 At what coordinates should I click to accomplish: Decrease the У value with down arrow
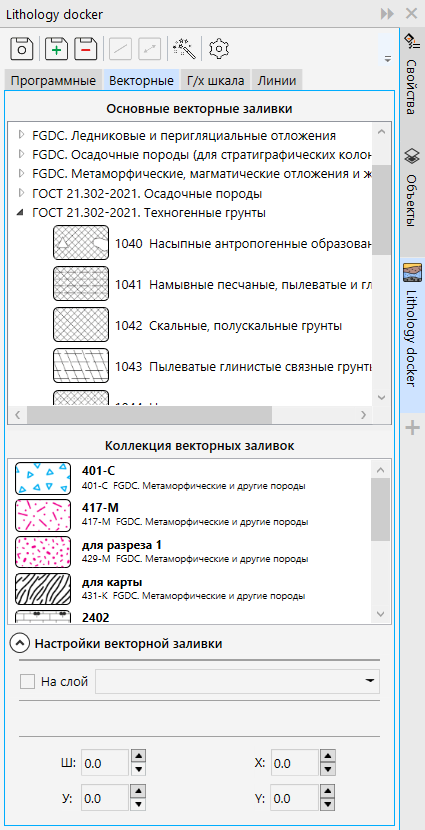click(138, 804)
